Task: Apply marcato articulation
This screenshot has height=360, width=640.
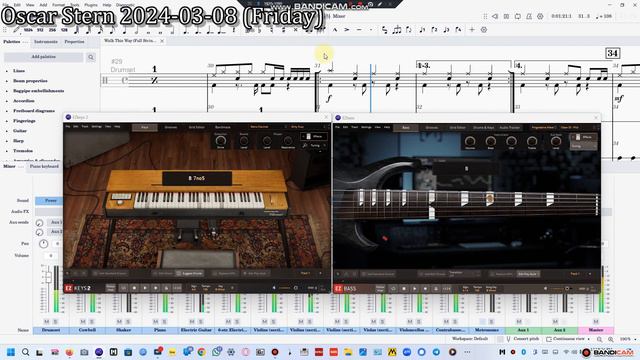Action: pos(335,30)
